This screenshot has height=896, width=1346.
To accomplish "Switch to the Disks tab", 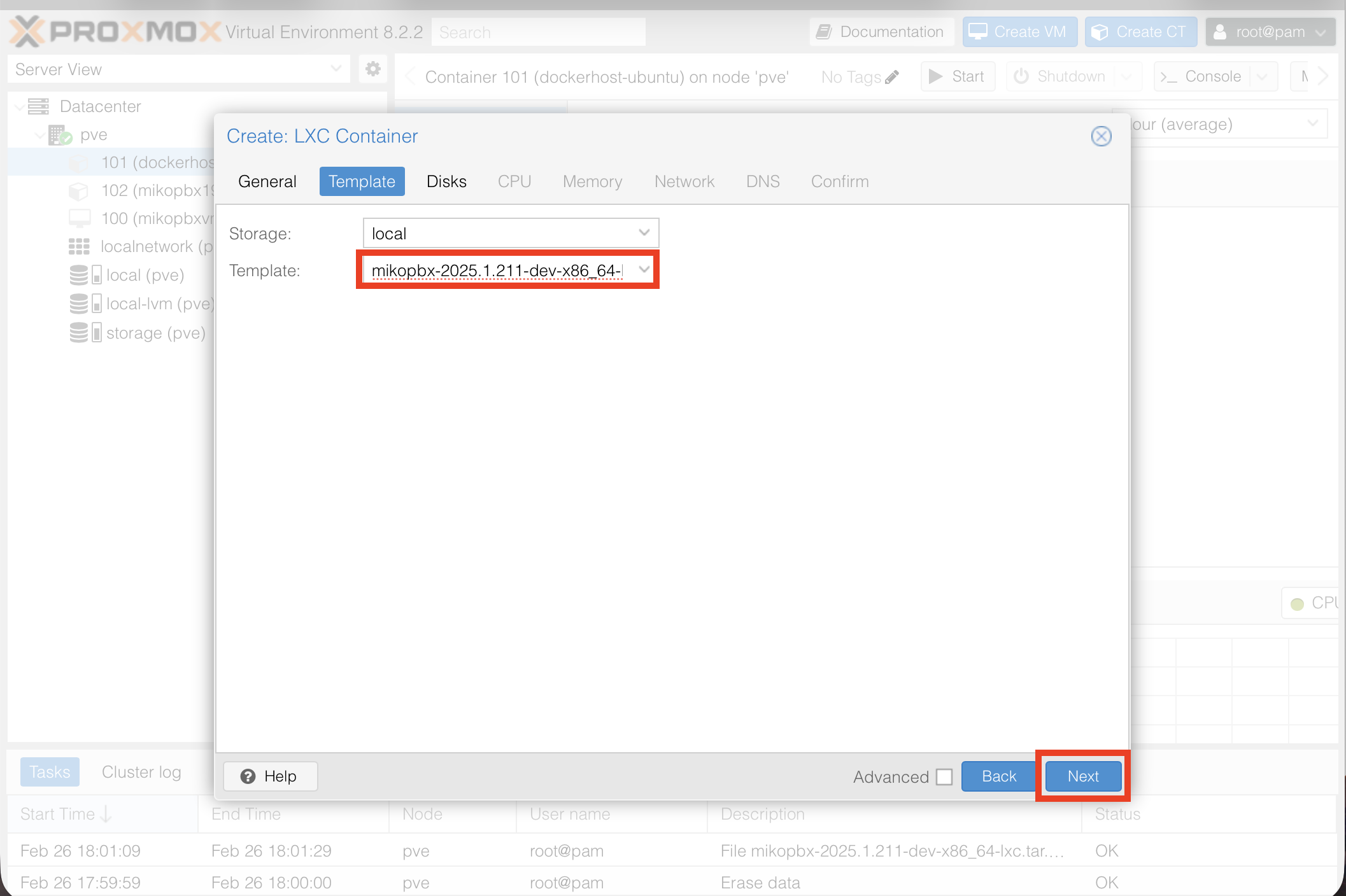I will click(x=446, y=181).
